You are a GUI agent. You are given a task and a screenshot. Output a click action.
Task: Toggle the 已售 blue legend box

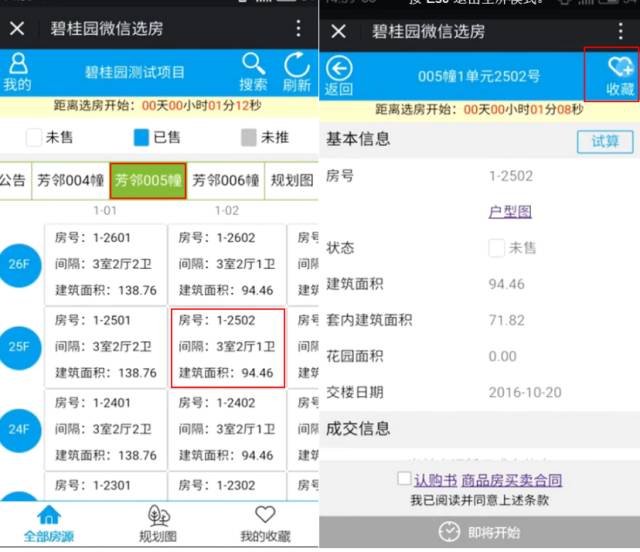[x=141, y=137]
